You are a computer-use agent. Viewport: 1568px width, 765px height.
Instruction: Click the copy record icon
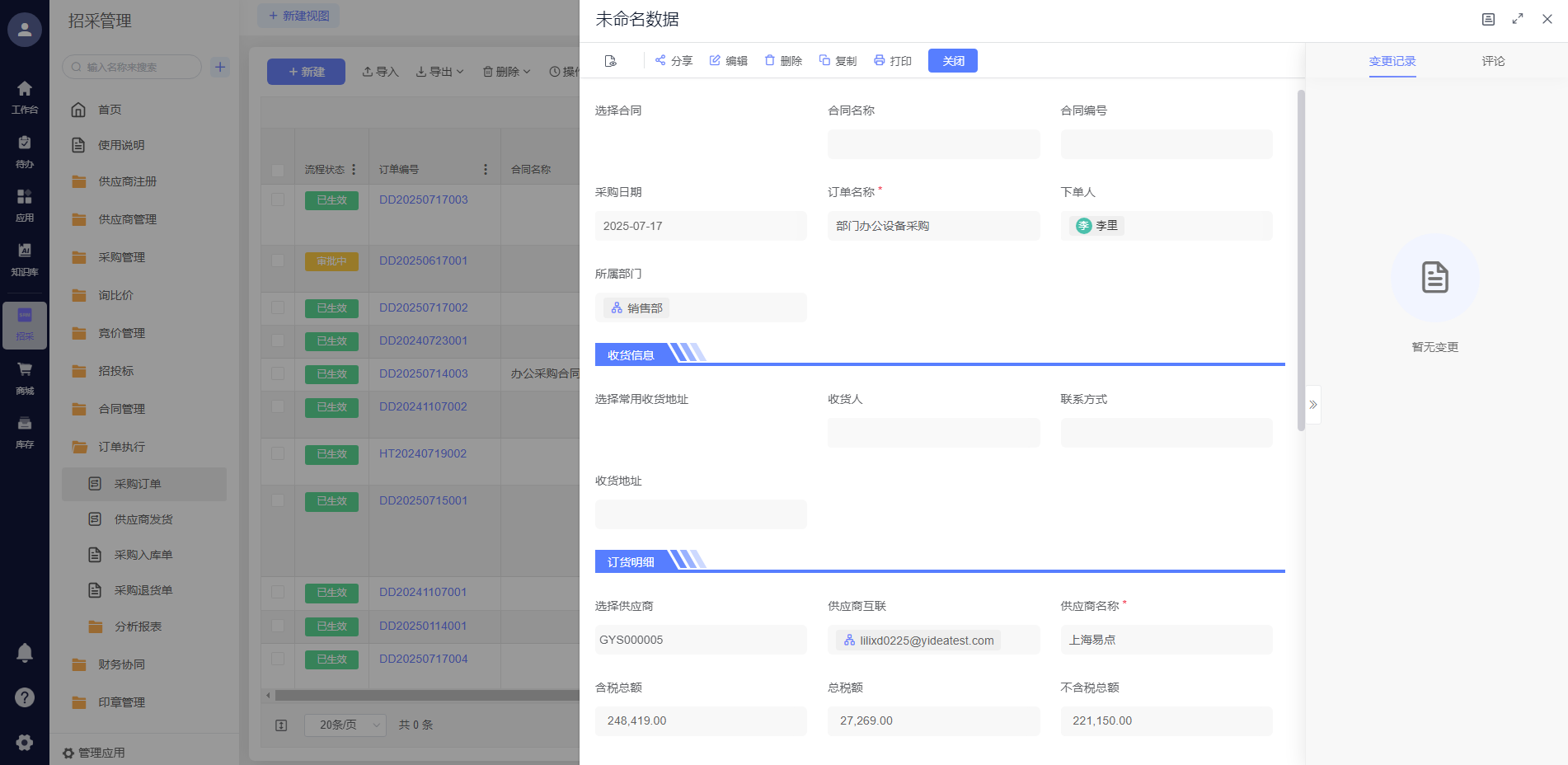824,60
